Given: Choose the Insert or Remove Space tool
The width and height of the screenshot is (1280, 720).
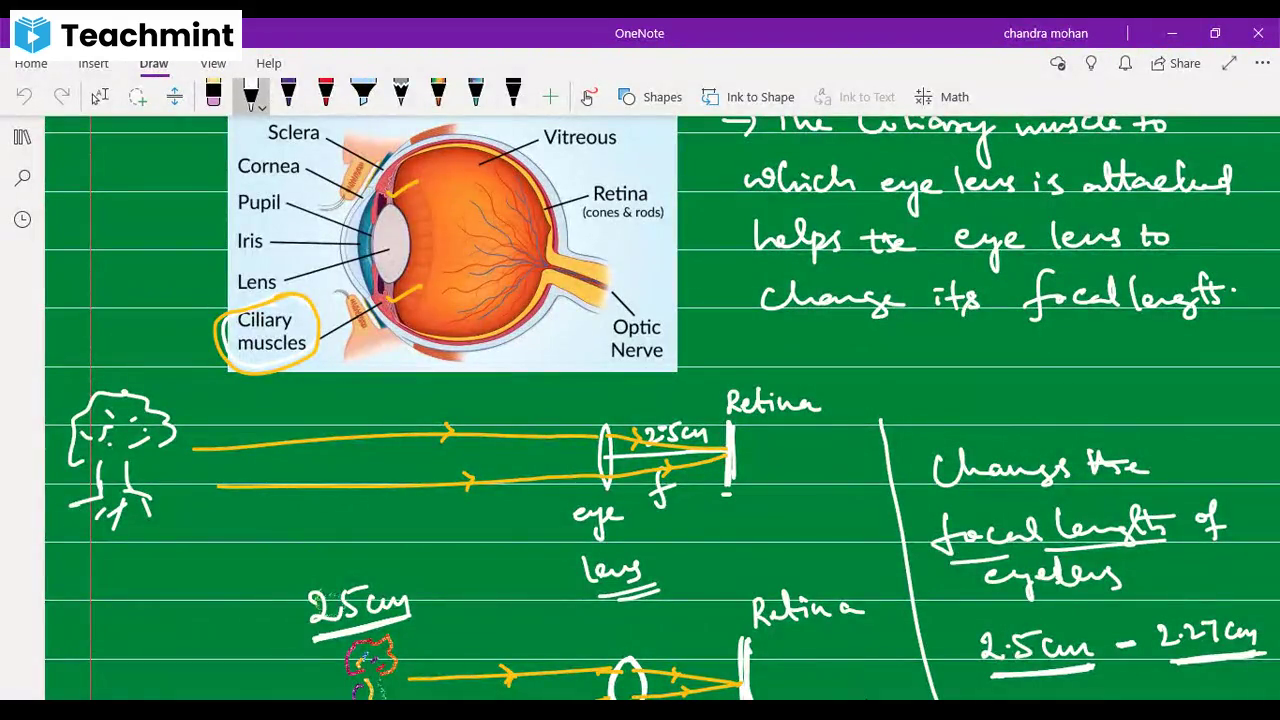Looking at the screenshot, I should point(174,96).
